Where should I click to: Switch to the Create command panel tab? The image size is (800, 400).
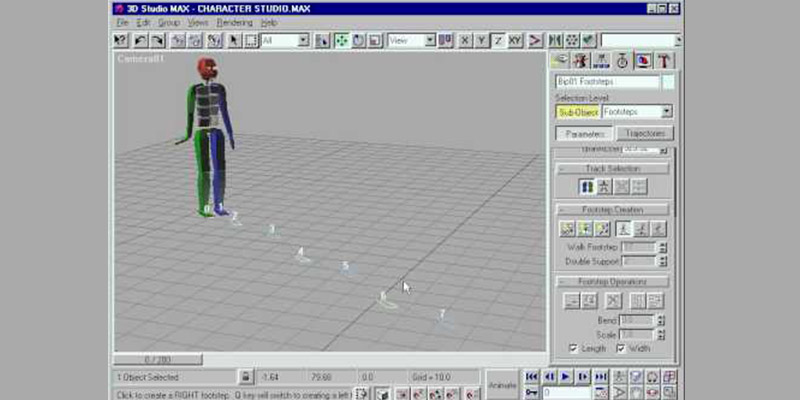coord(559,60)
